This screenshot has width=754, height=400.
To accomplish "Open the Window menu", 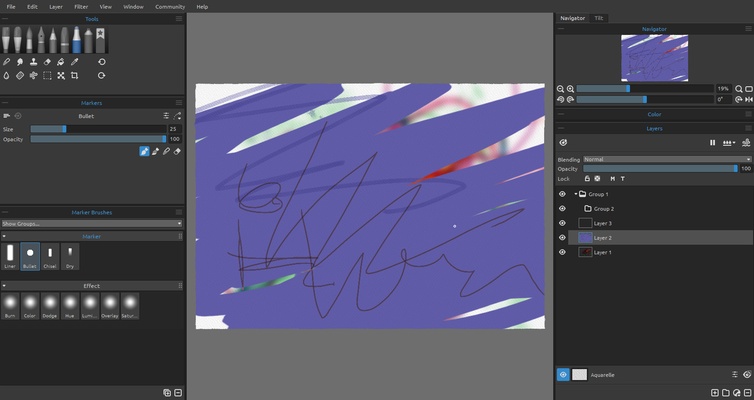I will coord(133,7).
